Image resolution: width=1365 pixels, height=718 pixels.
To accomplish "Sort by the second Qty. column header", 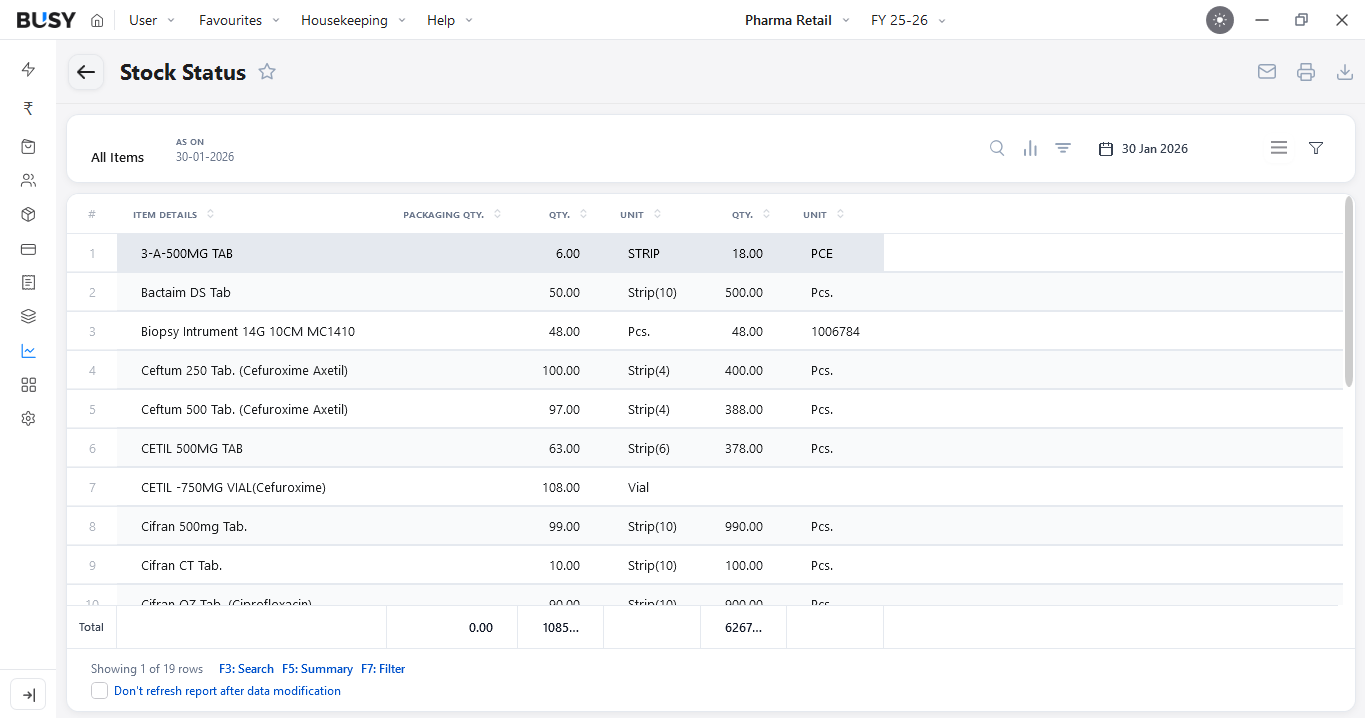I will 751,215.
